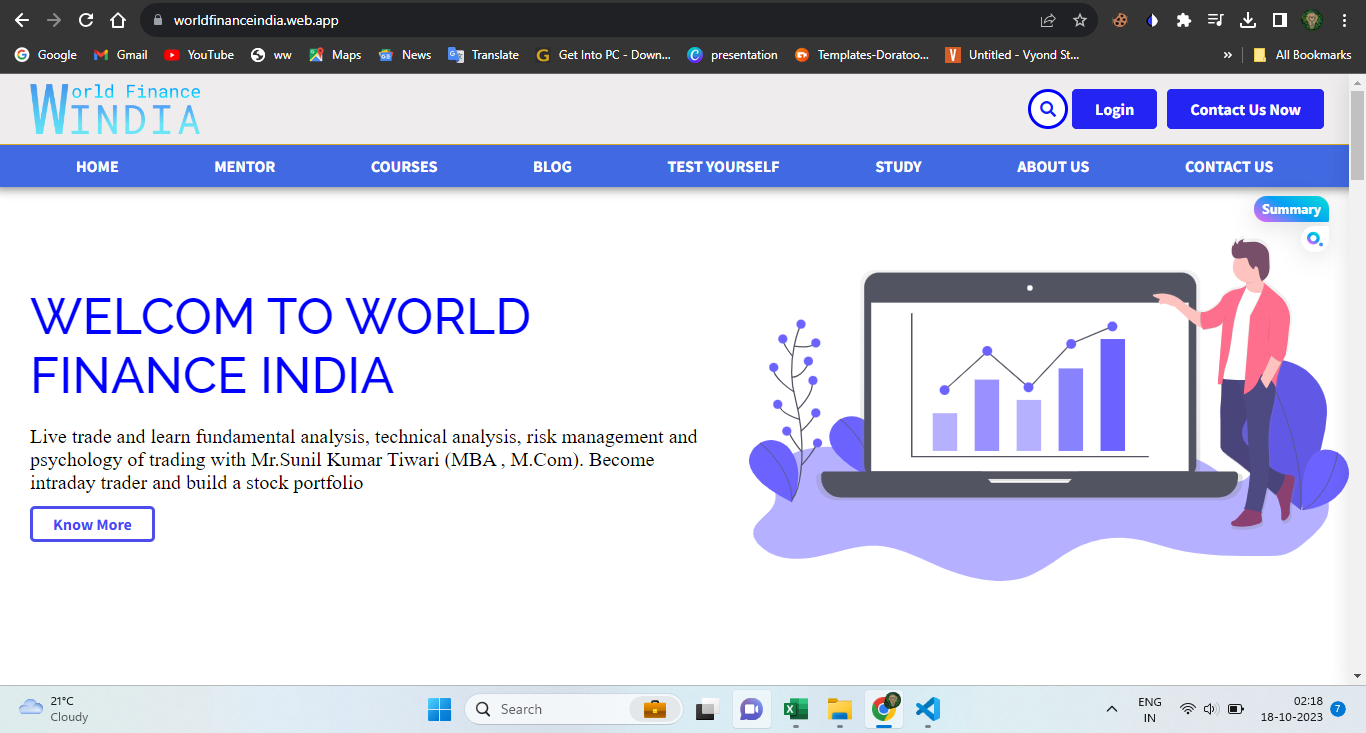
Task: Click the Know More button
Action: [92, 525]
